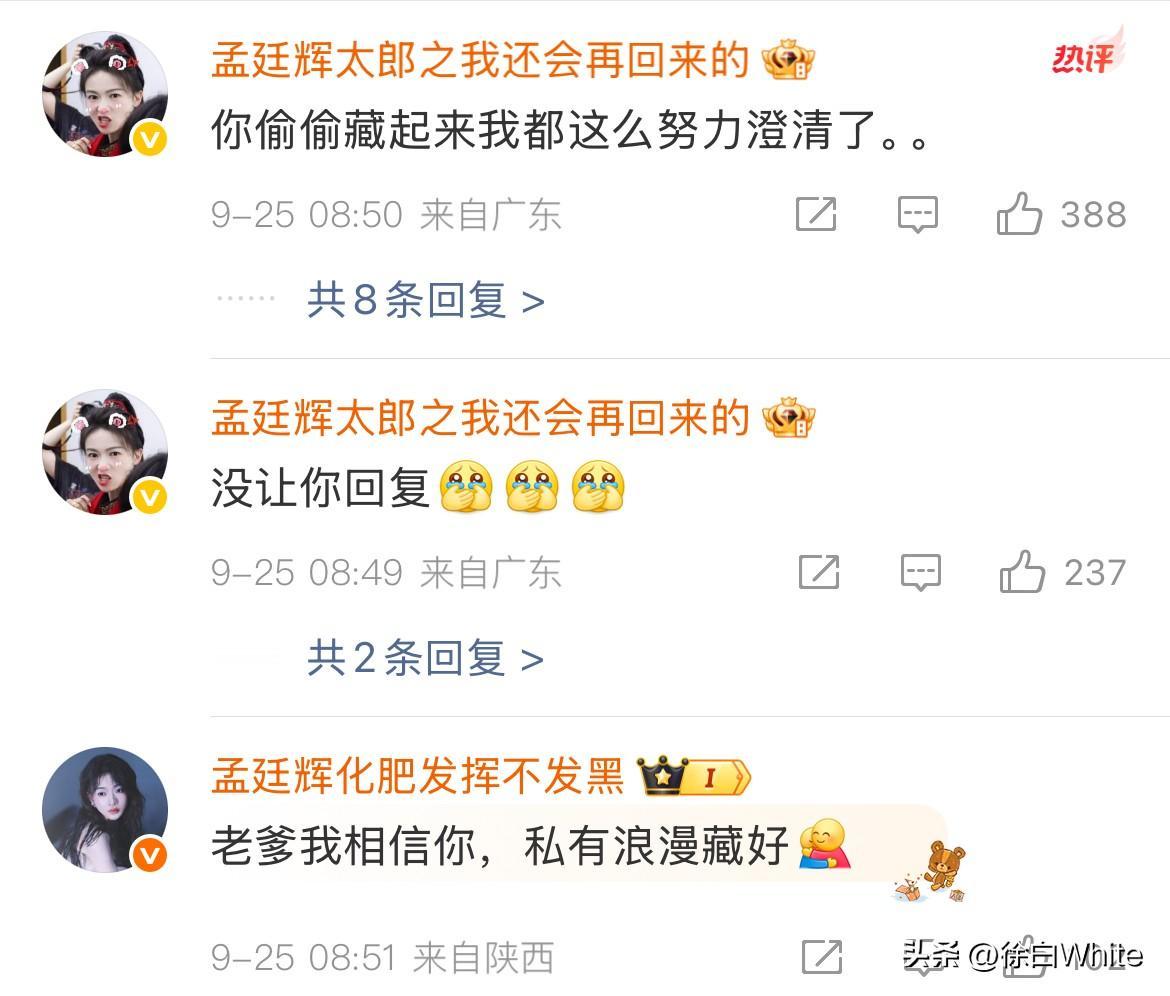Open first commenter's profile avatar
This screenshot has height=996, width=1170.
(105, 94)
